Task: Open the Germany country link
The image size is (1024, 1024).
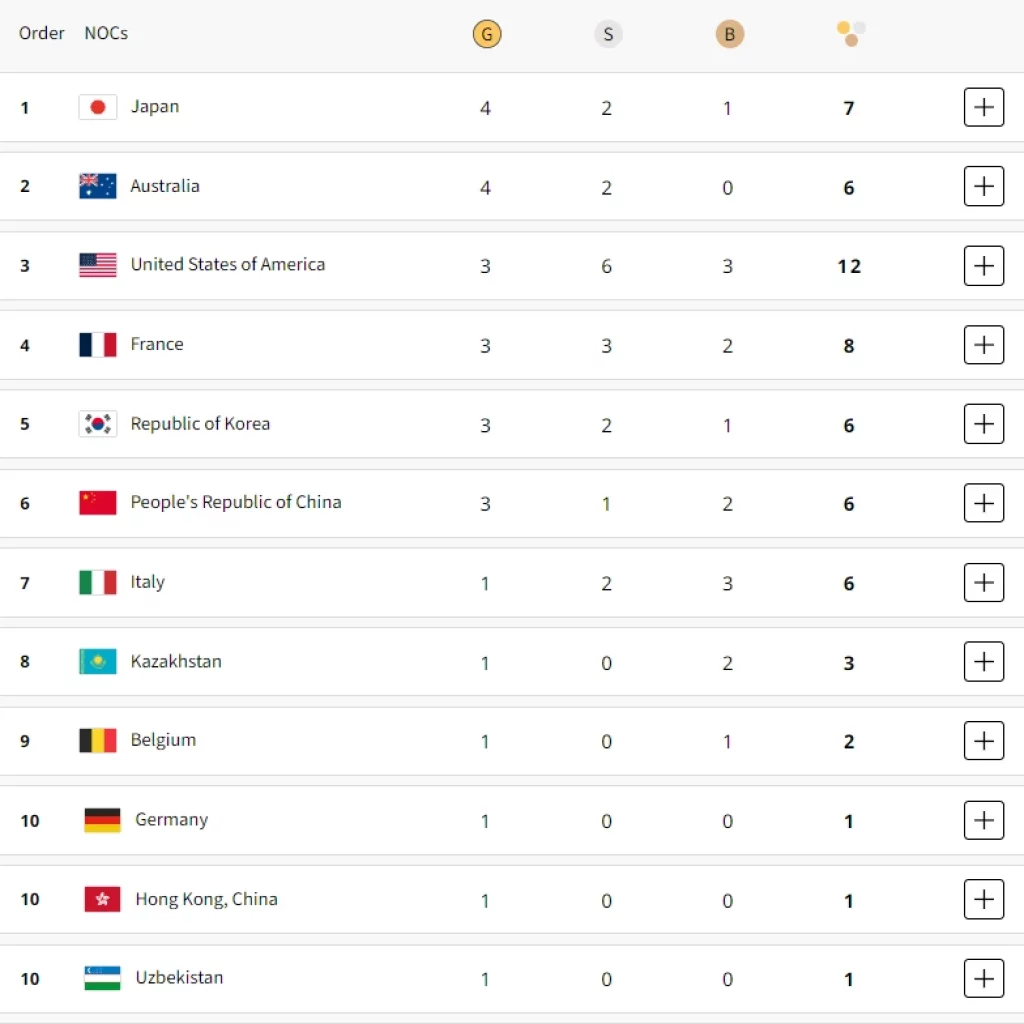Action: pyautogui.click(x=171, y=820)
